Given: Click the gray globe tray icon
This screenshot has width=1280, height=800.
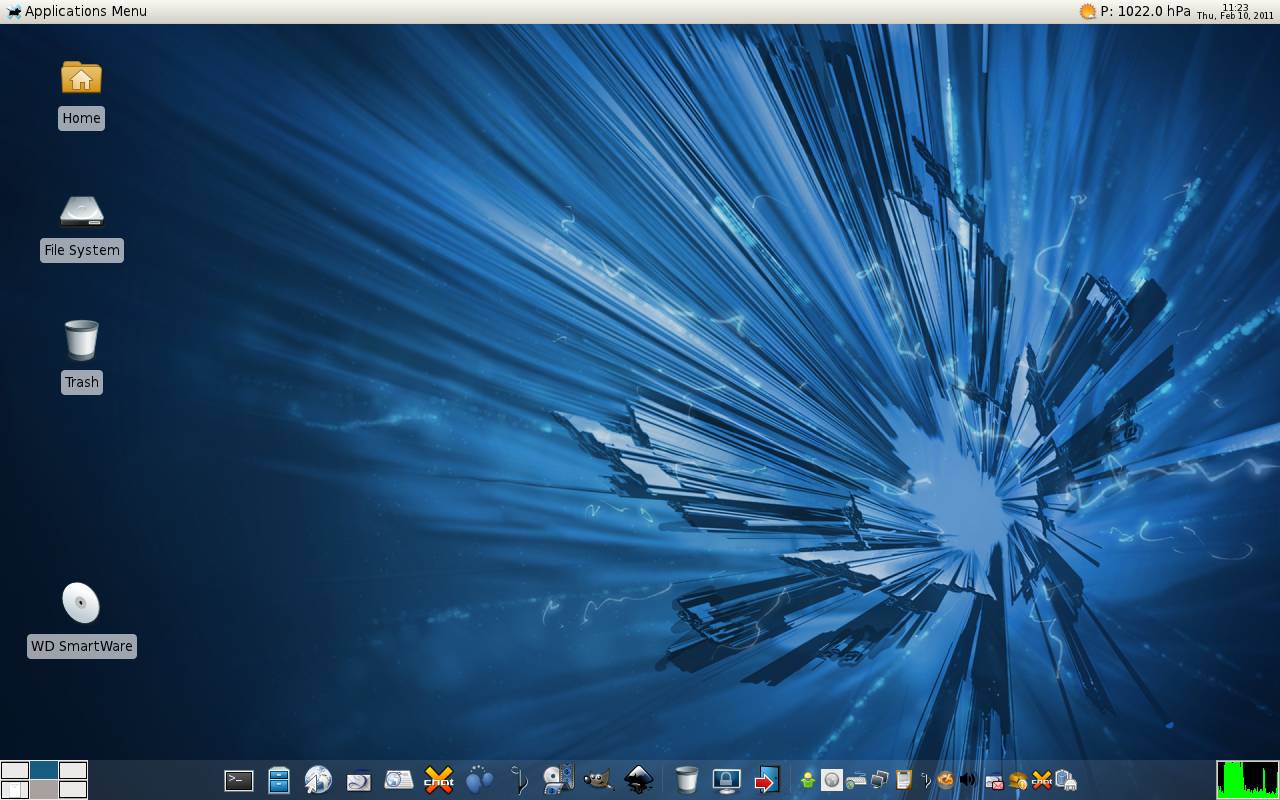Looking at the screenshot, I should [832, 780].
